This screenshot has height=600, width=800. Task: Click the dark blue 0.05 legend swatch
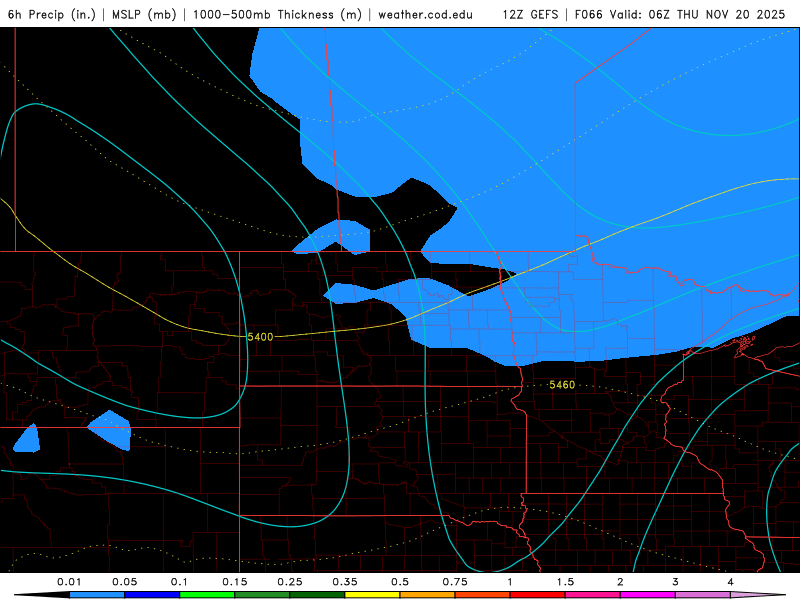pyautogui.click(x=152, y=595)
